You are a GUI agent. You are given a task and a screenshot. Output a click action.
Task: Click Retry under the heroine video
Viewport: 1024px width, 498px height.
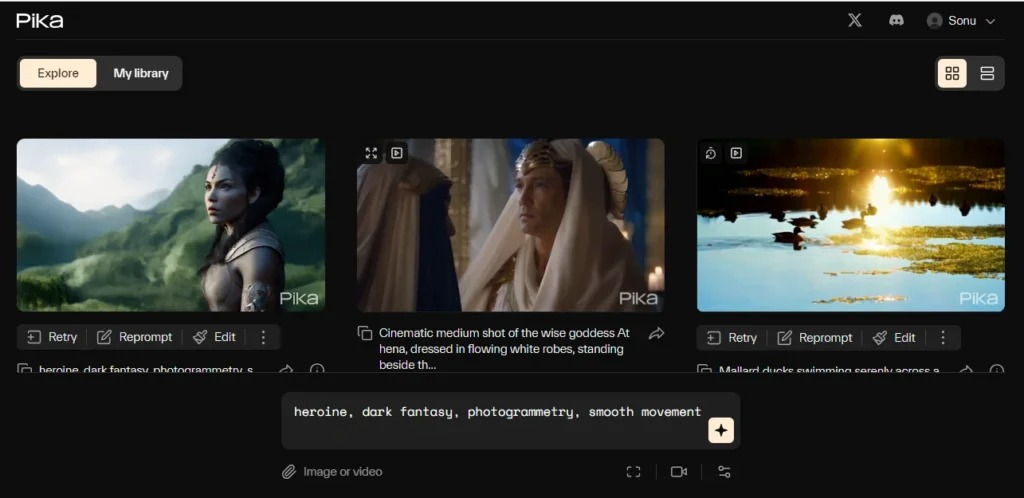point(52,337)
